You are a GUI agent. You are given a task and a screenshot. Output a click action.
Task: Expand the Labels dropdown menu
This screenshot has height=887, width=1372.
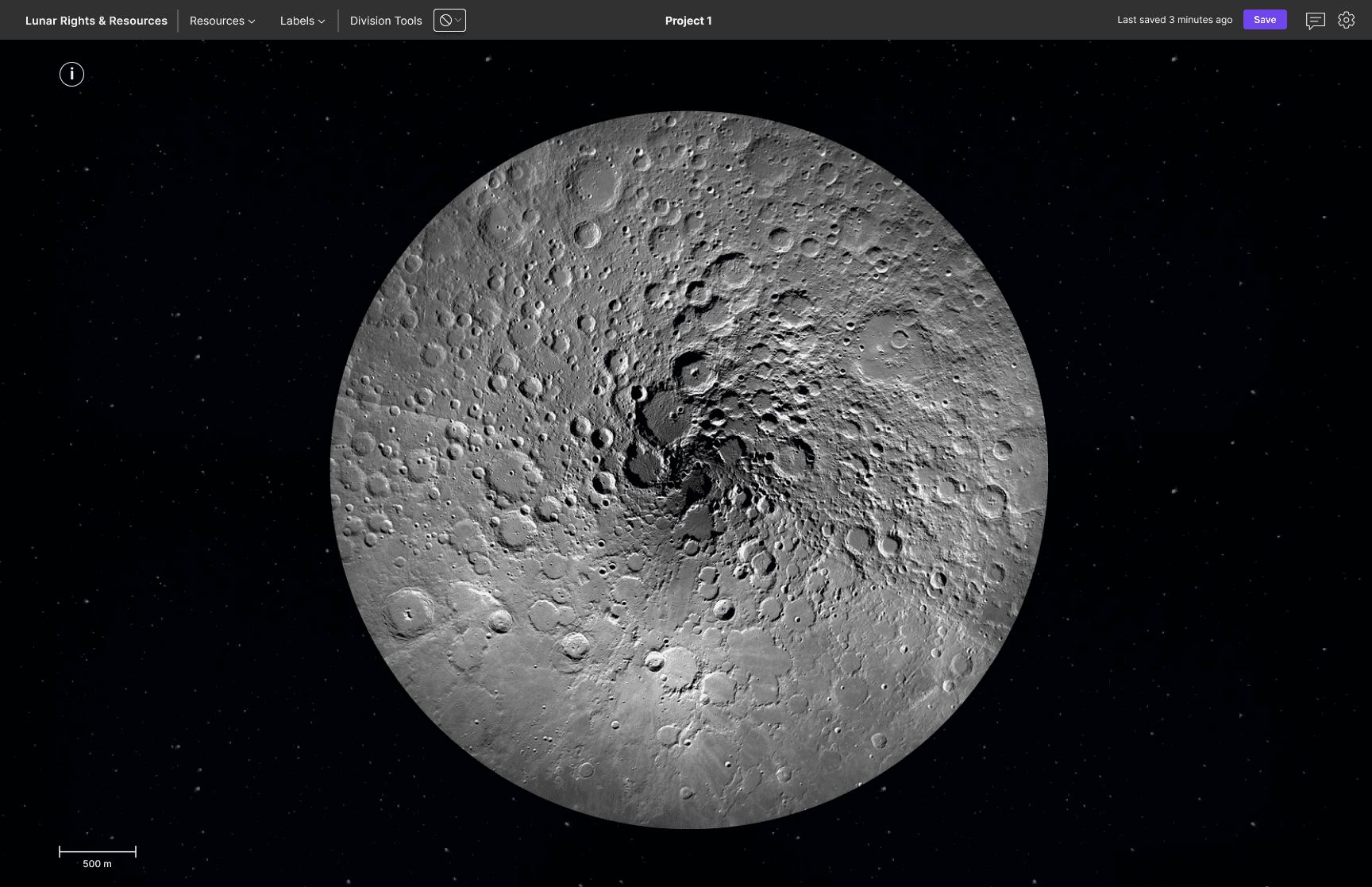pyautogui.click(x=303, y=21)
